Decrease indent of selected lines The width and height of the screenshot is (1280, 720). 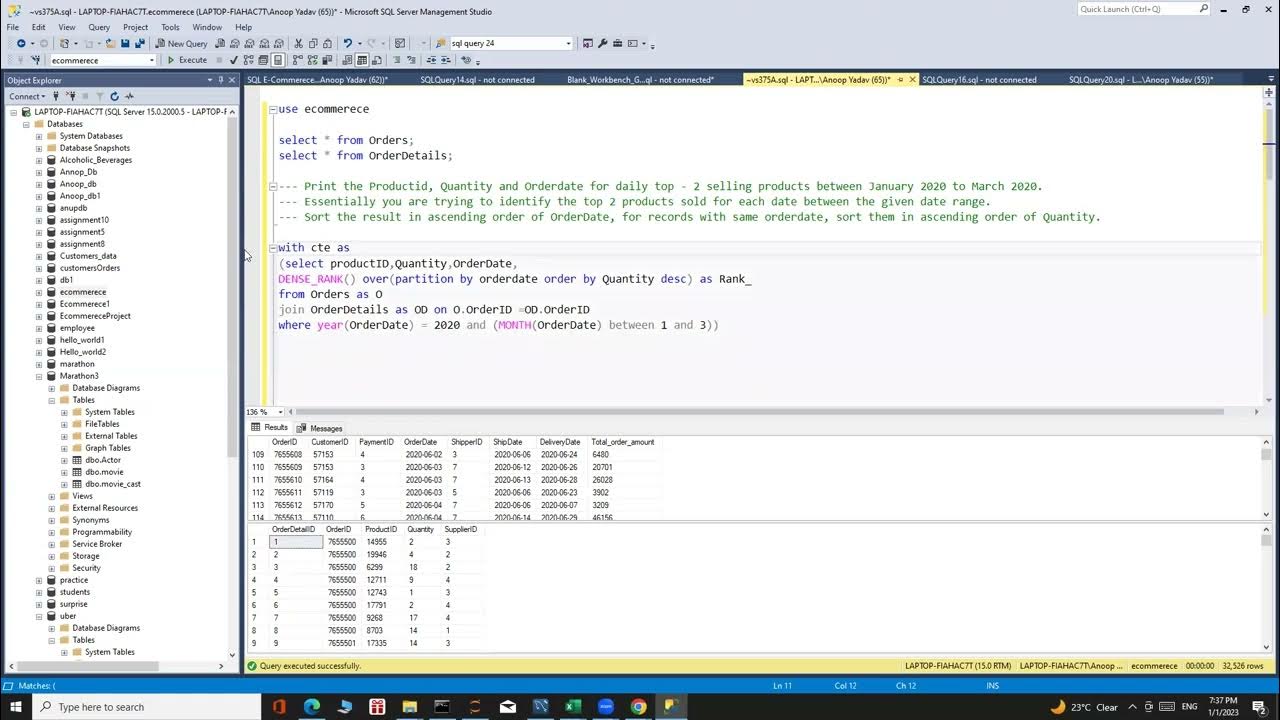click(429, 60)
